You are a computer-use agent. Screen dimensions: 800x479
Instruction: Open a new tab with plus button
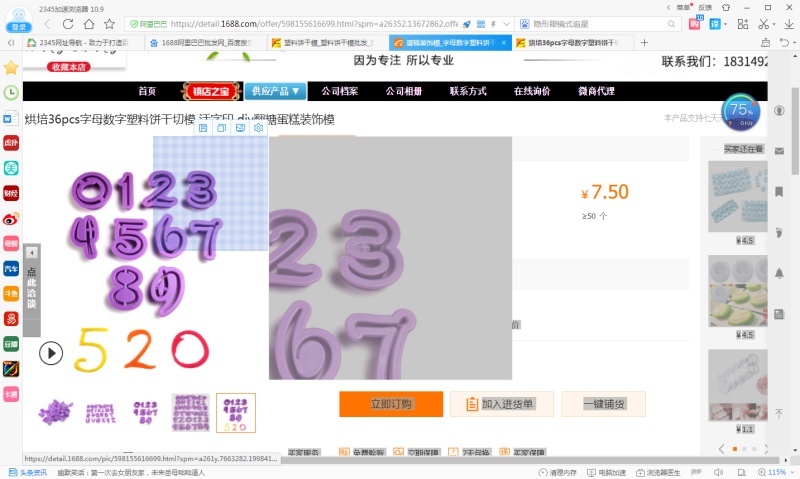pyautogui.click(x=644, y=43)
